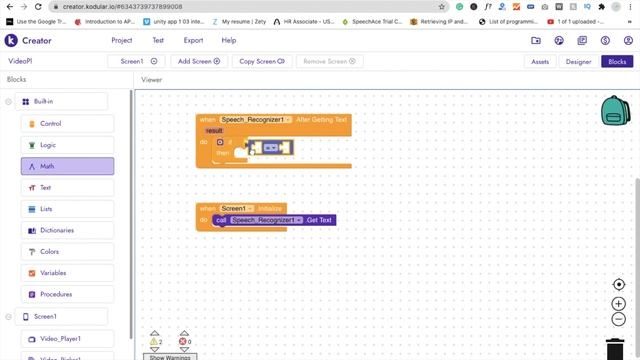Open the community chat icon
This screenshot has height=360, width=640.
[x=559, y=40]
